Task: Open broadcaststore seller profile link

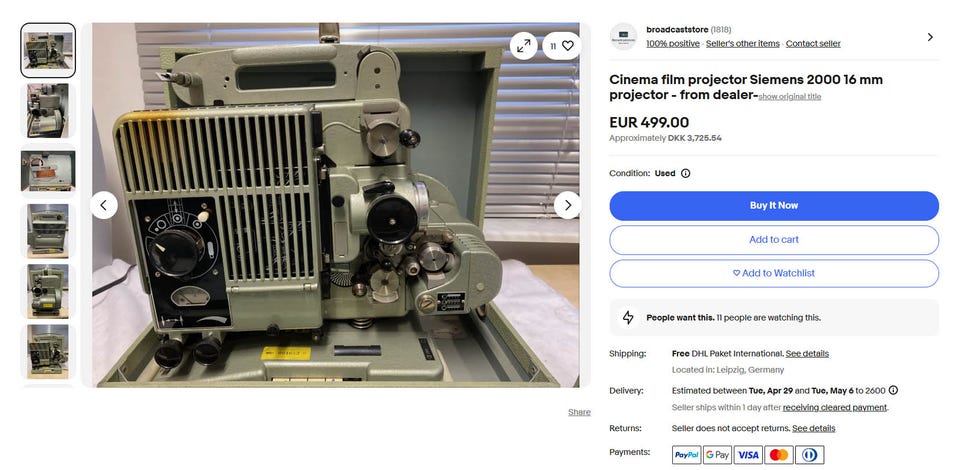Action: pos(677,29)
